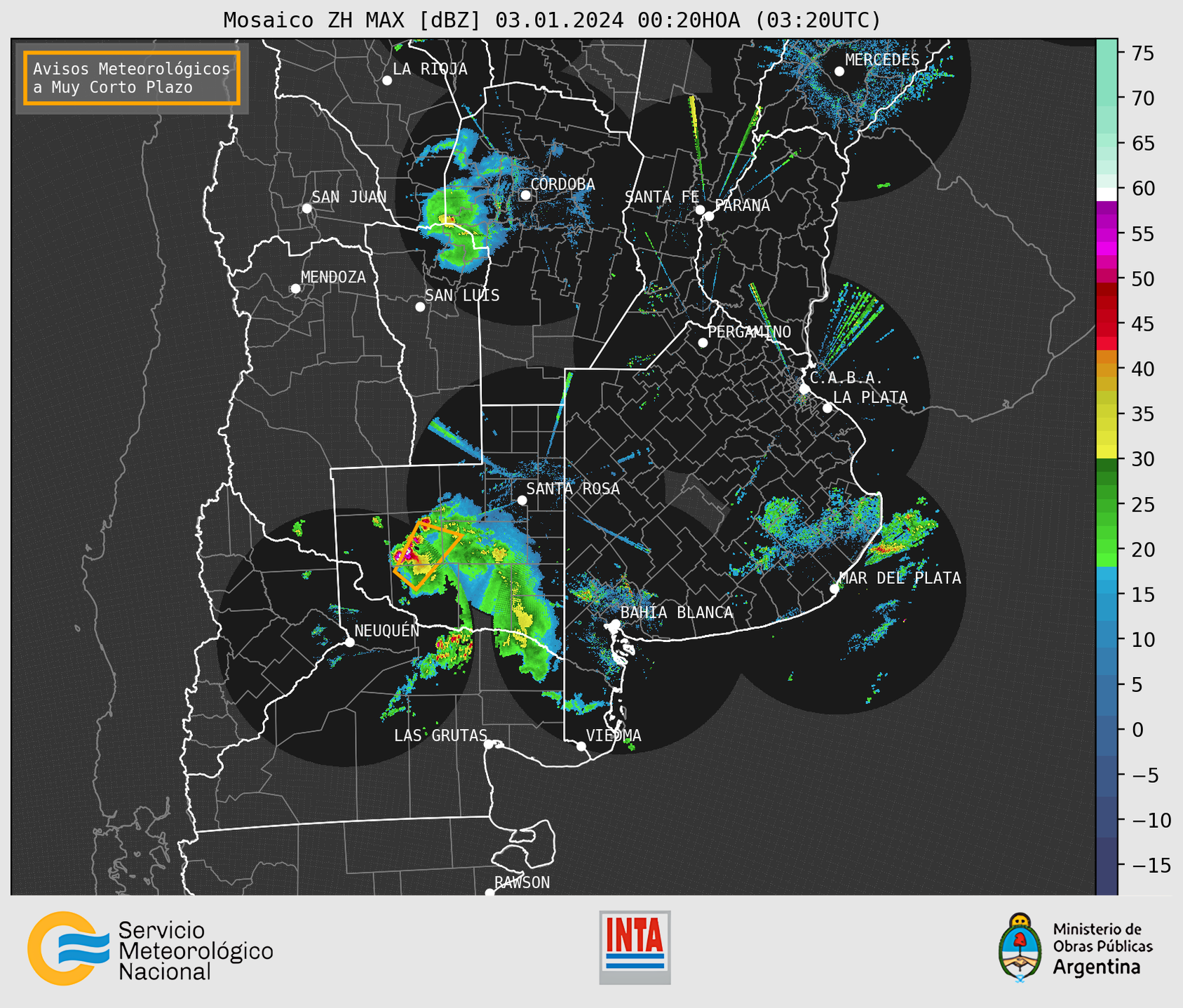
Task: Select the Mar del Plata marker dot
Action: [x=834, y=589]
